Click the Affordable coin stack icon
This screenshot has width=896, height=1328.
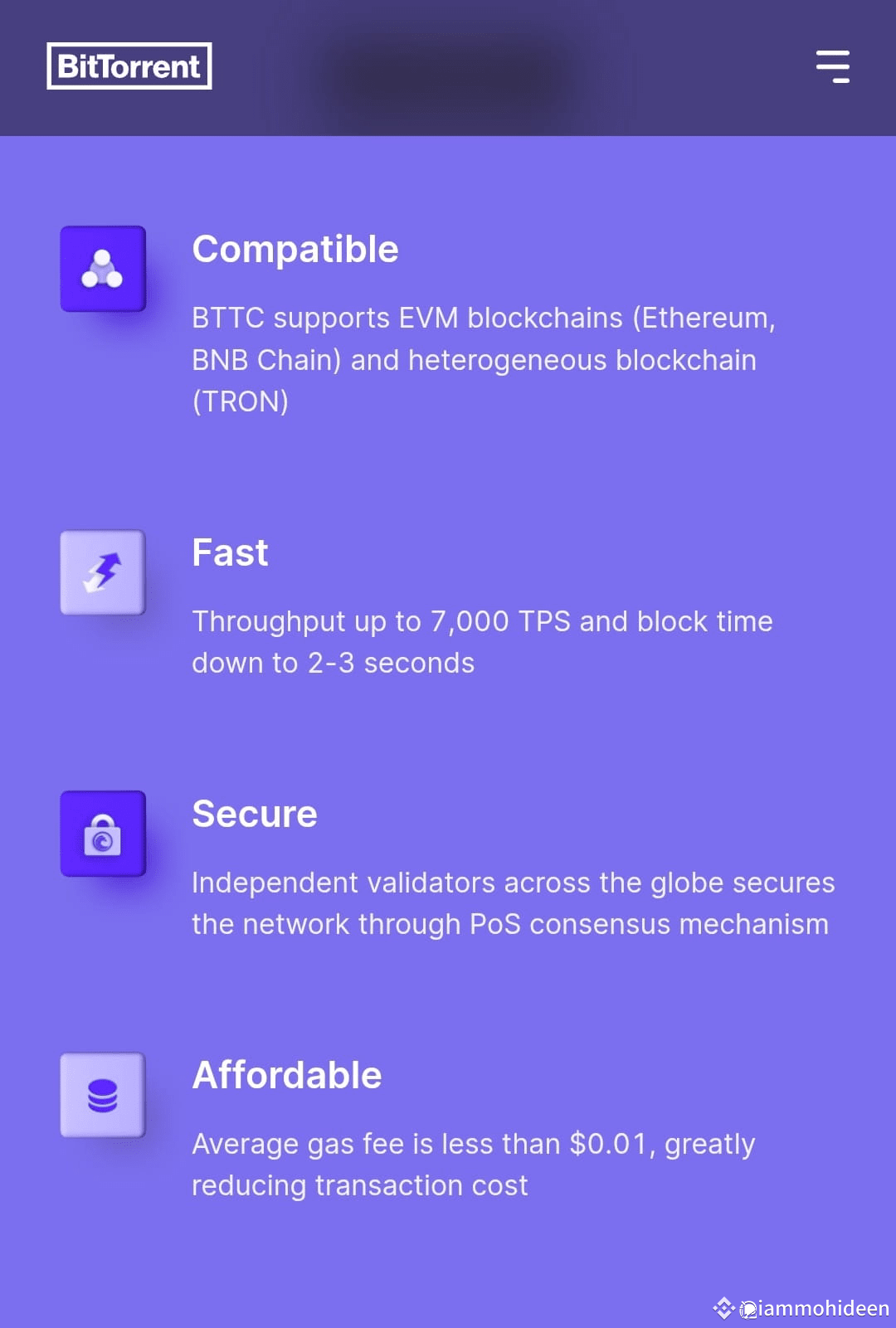coord(101,1095)
